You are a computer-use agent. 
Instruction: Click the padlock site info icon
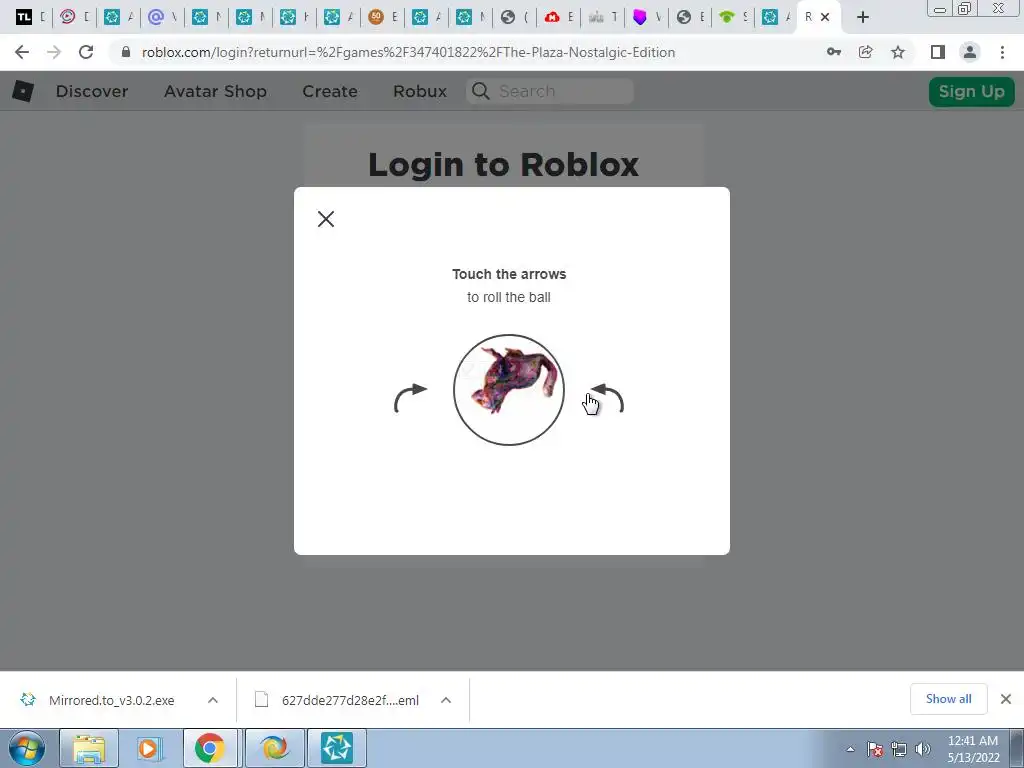(x=126, y=52)
